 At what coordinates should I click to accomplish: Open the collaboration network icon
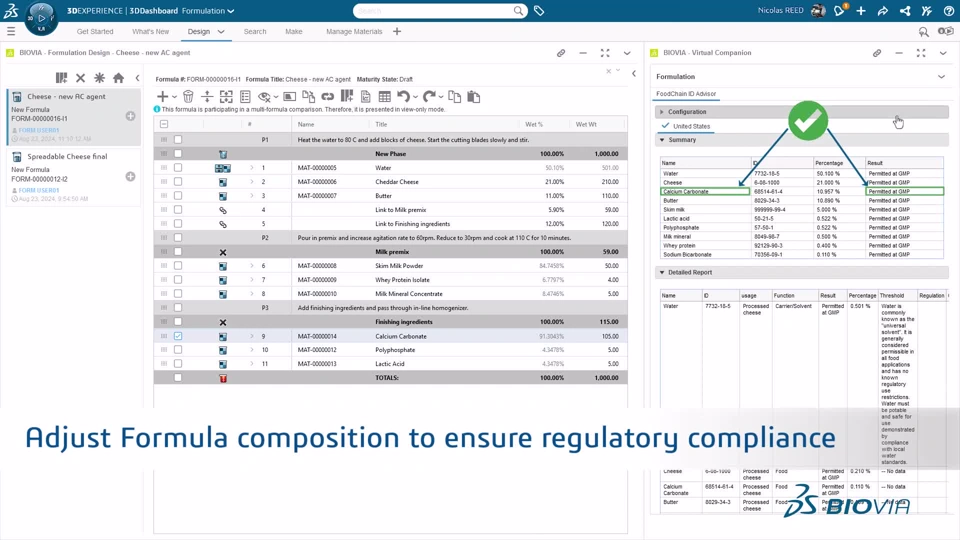(905, 10)
